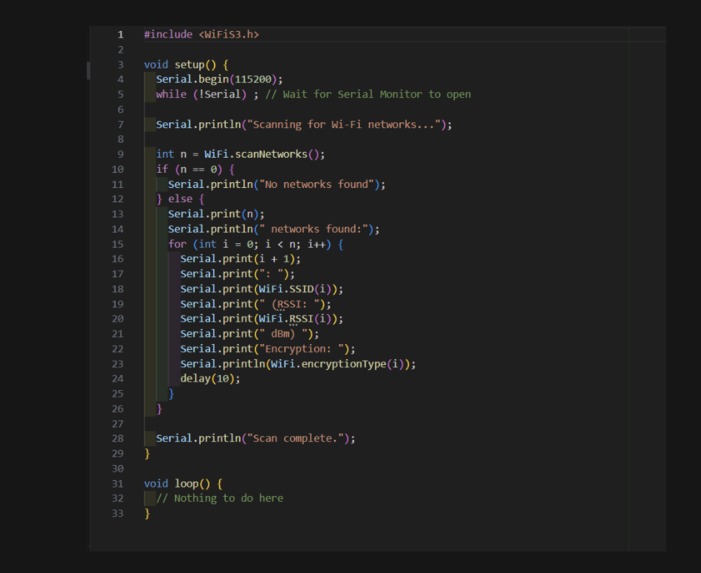Click WiFi.encryptionType(i) println line

point(298,364)
